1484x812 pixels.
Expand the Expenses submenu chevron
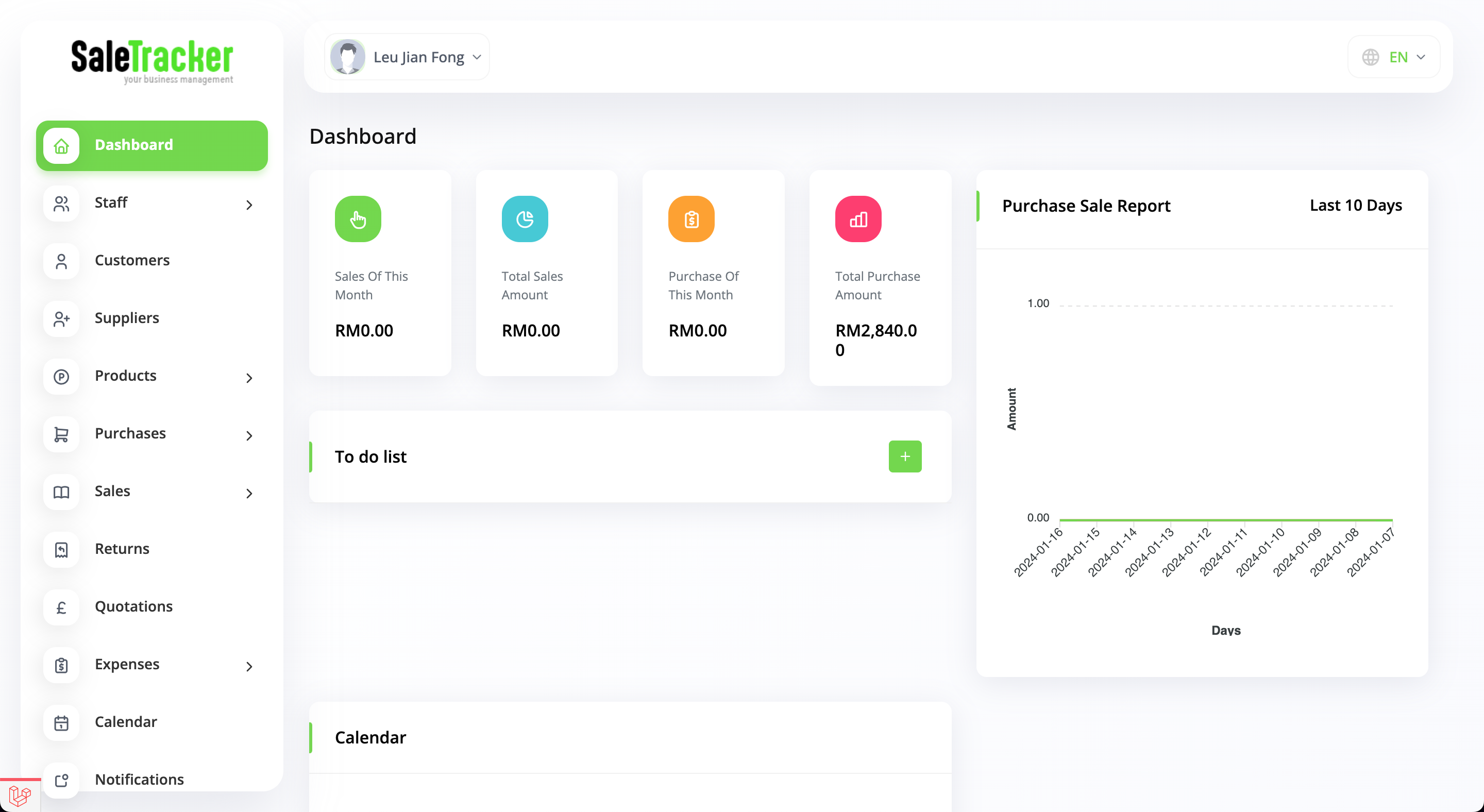(249, 666)
